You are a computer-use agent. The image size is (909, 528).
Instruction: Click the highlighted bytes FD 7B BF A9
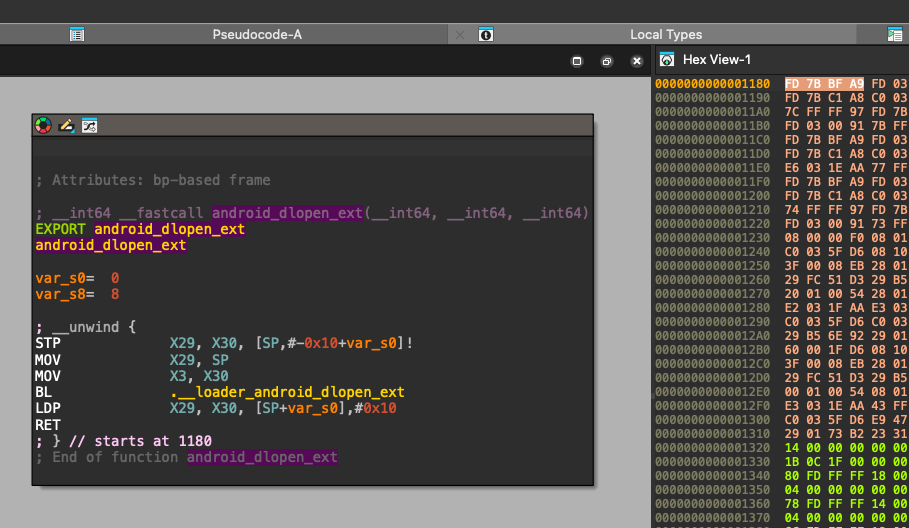click(x=824, y=84)
